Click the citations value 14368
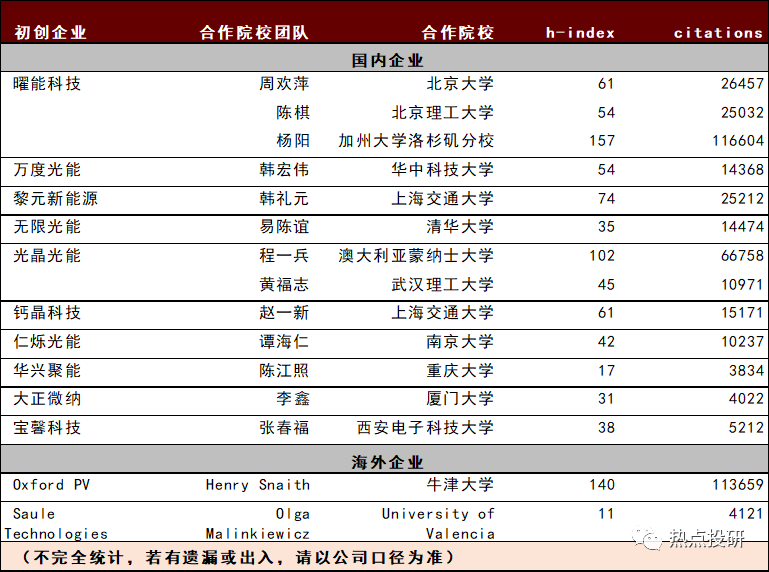The width and height of the screenshot is (769, 572). click(743, 170)
